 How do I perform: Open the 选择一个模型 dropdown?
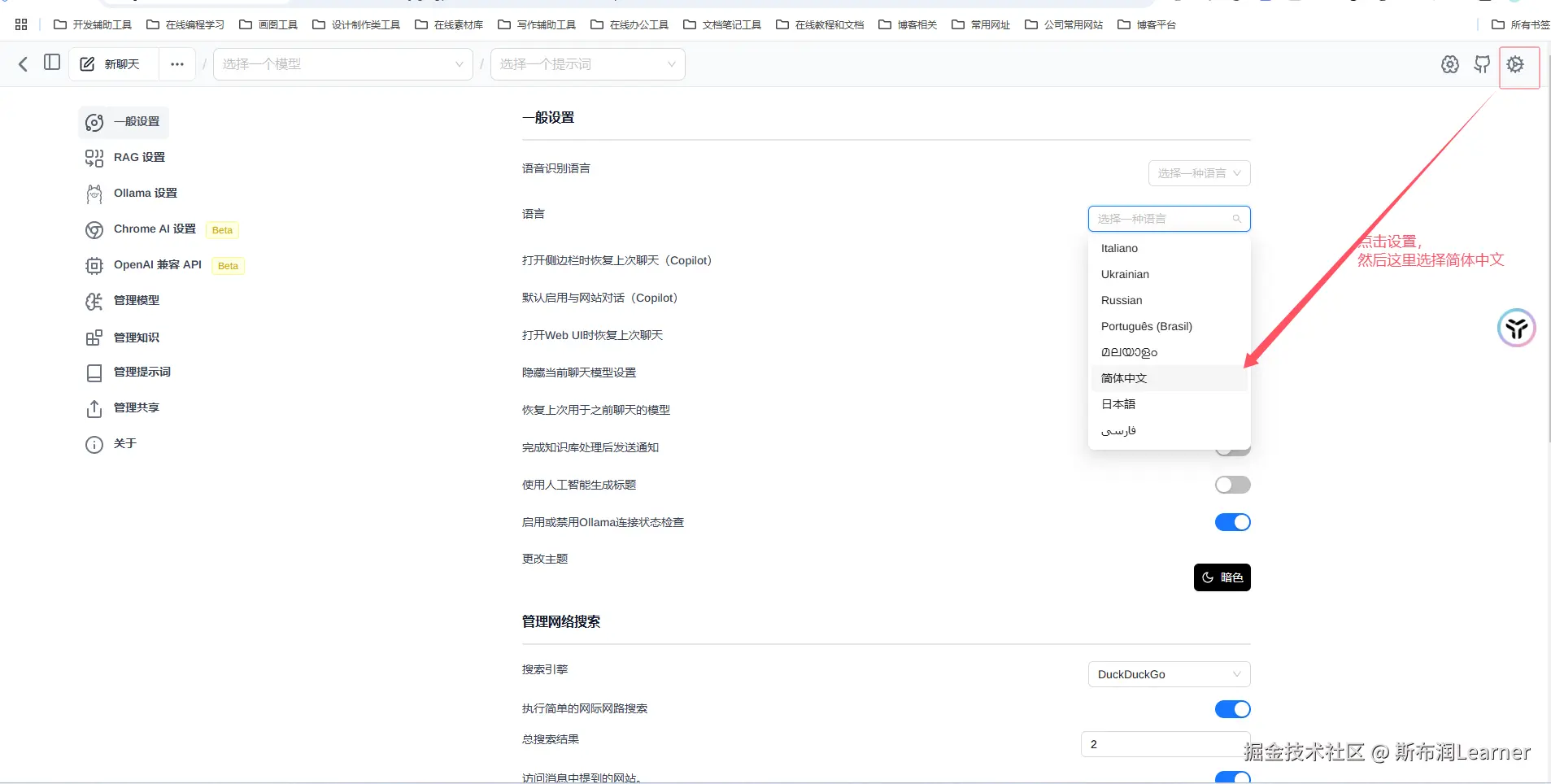click(x=342, y=63)
